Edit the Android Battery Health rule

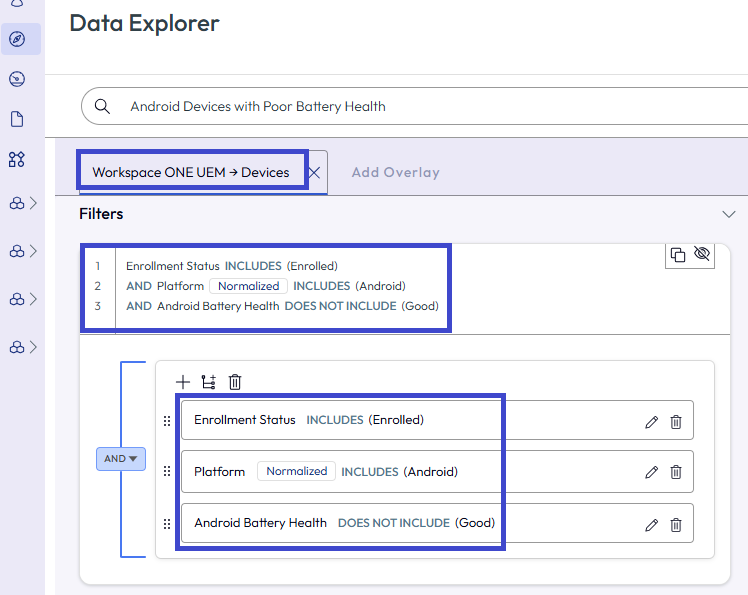tap(652, 525)
